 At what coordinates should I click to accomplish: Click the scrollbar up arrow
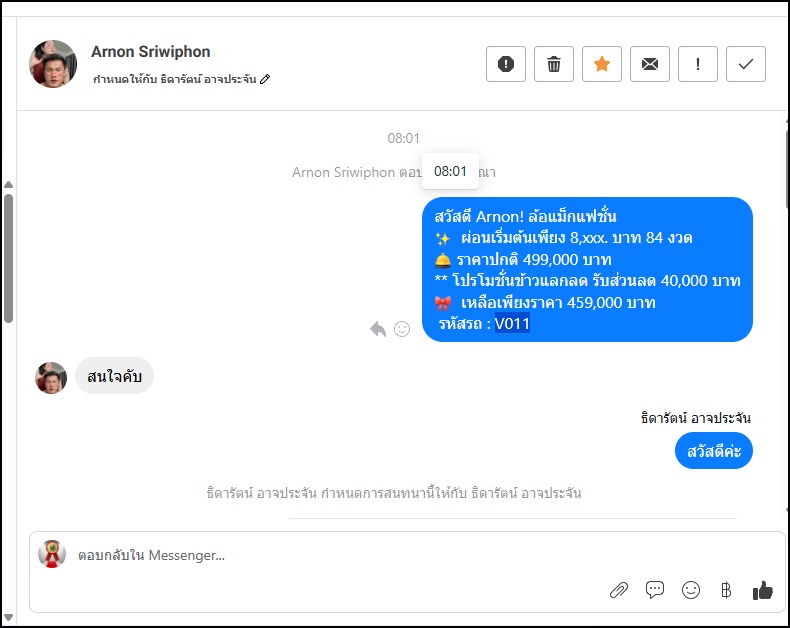click(x=9, y=184)
